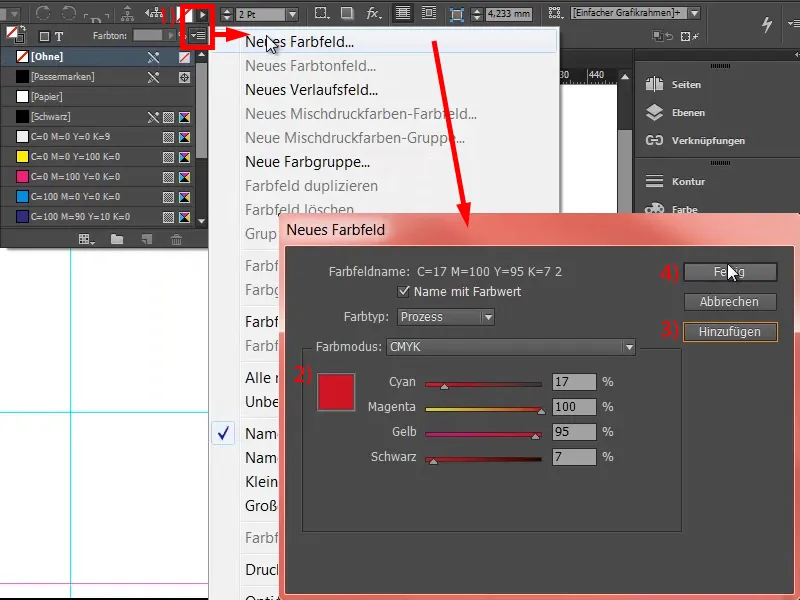Image resolution: width=800 pixels, height=600 pixels.
Task: Choose Neues Farbfeld... menu entry
Action: pos(299,42)
